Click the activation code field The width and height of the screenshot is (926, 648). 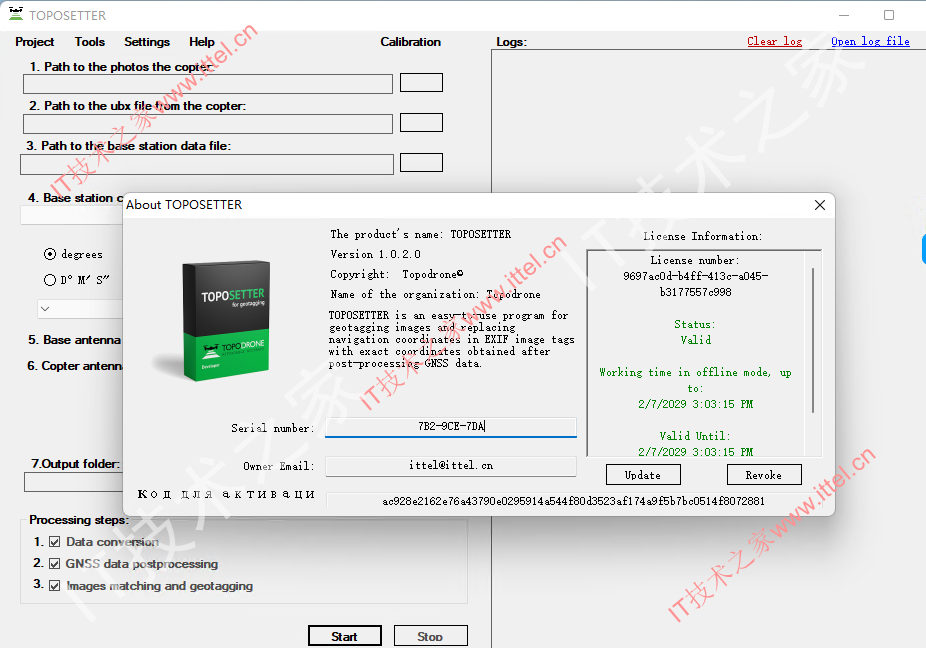(x=573, y=502)
